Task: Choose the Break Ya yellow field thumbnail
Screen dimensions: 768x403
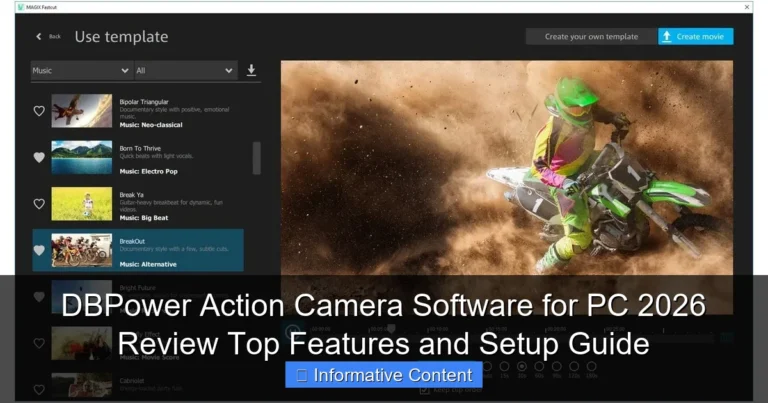Action: coord(82,204)
